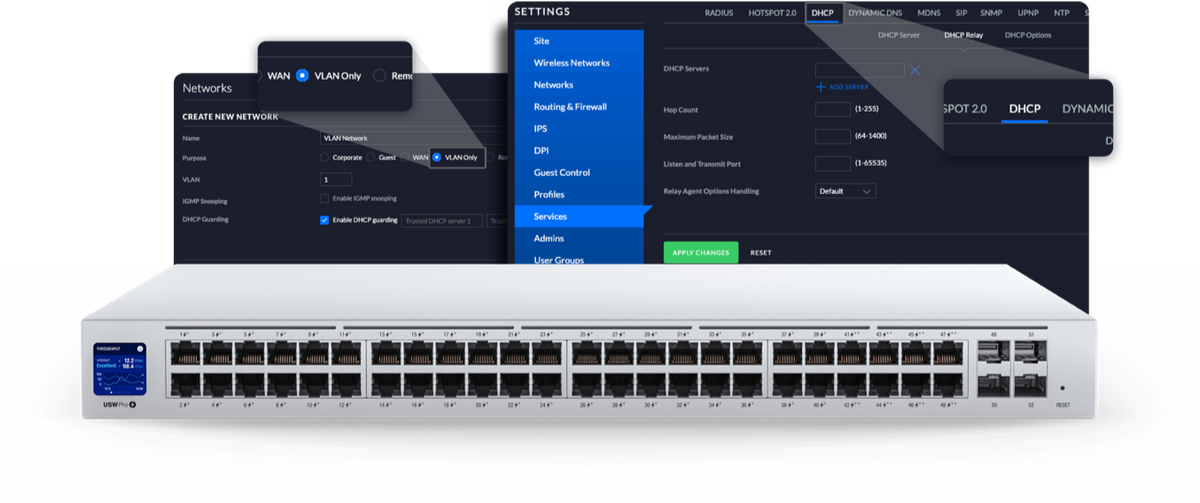The height and width of the screenshot is (503, 1200).
Task: Uncheck the Enable DHCP guarding checkbox
Action: click(x=324, y=220)
